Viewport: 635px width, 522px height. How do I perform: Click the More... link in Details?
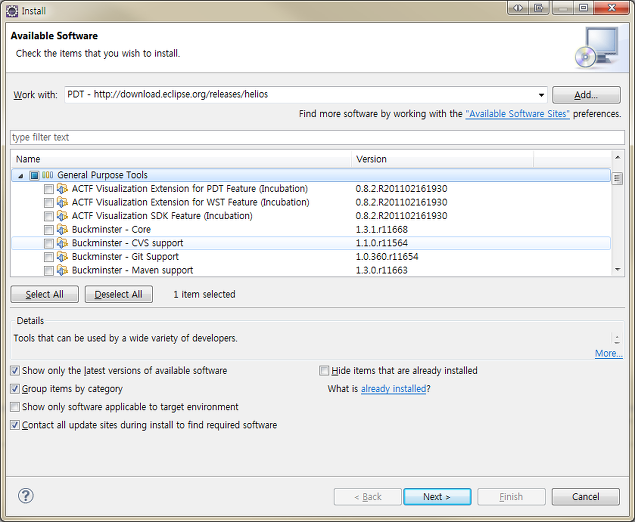tap(608, 354)
